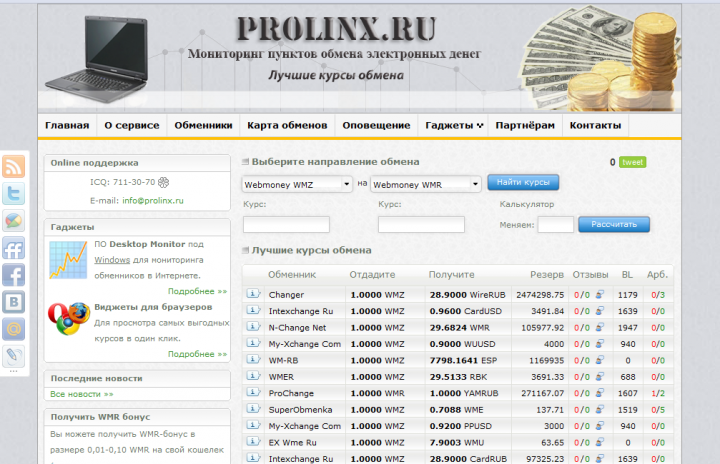Open the Оповещение menu item
Screen dimensions: 720x464
click(x=376, y=125)
